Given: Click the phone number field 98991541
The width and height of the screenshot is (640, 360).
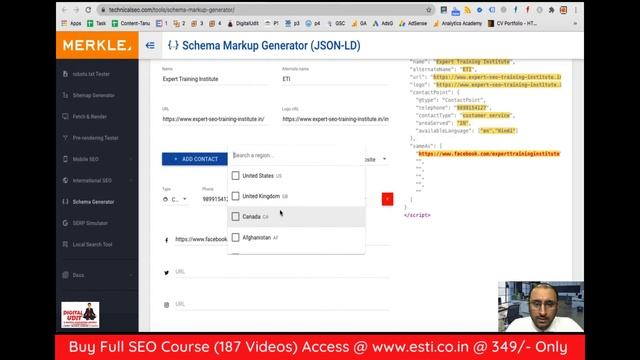Looking at the screenshot, I should [x=215, y=199].
